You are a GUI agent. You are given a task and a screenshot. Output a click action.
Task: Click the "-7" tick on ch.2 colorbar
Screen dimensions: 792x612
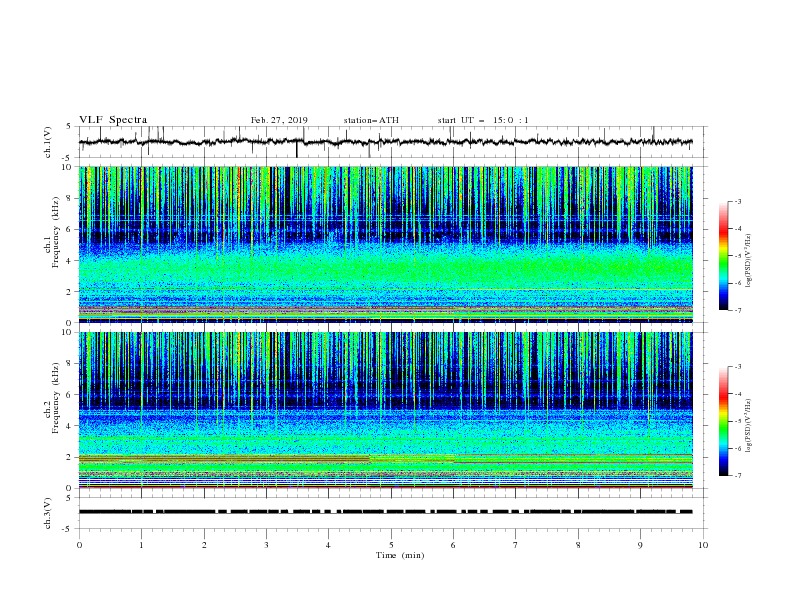coord(738,476)
